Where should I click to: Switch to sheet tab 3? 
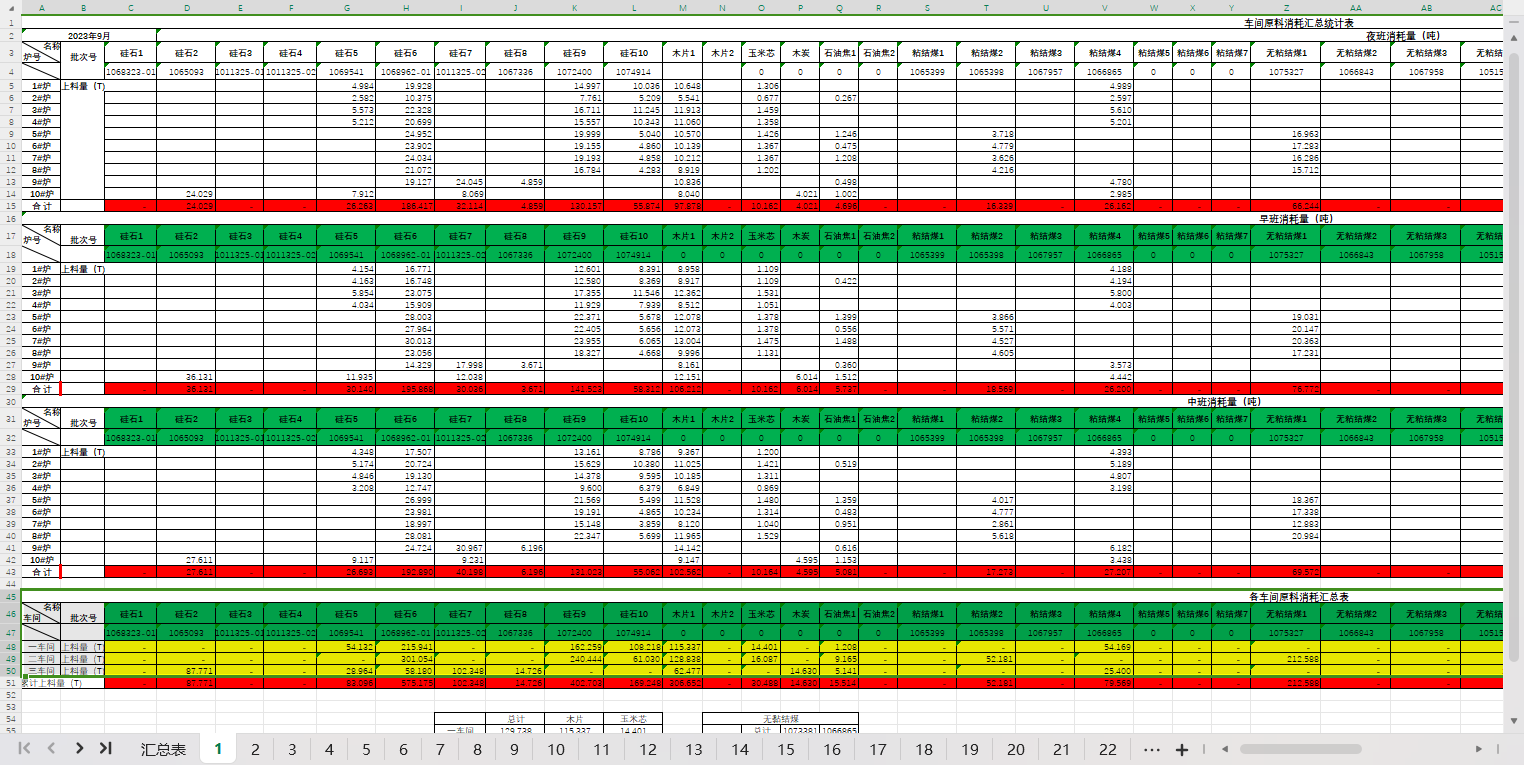pos(292,750)
